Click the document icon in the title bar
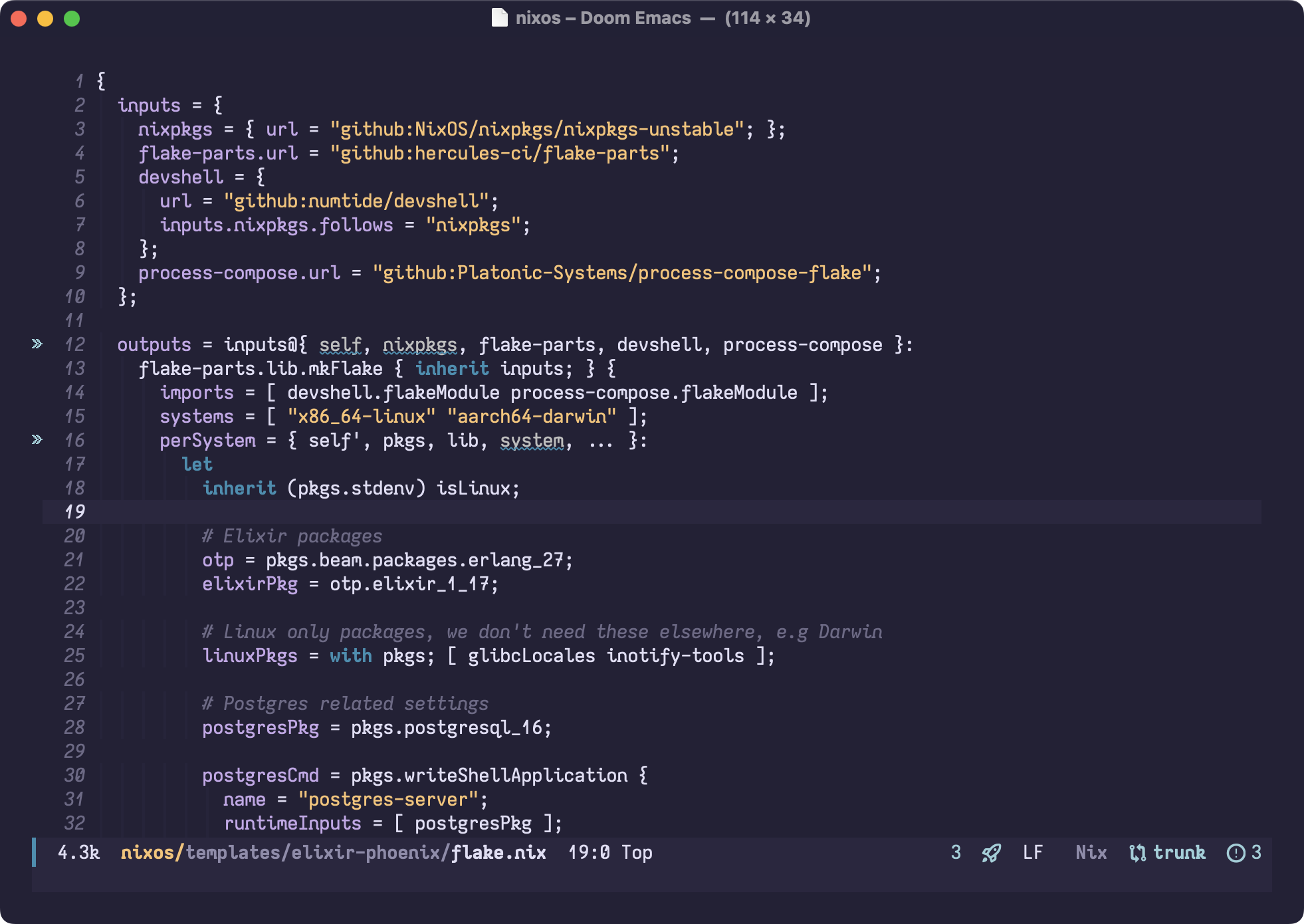 (499, 17)
